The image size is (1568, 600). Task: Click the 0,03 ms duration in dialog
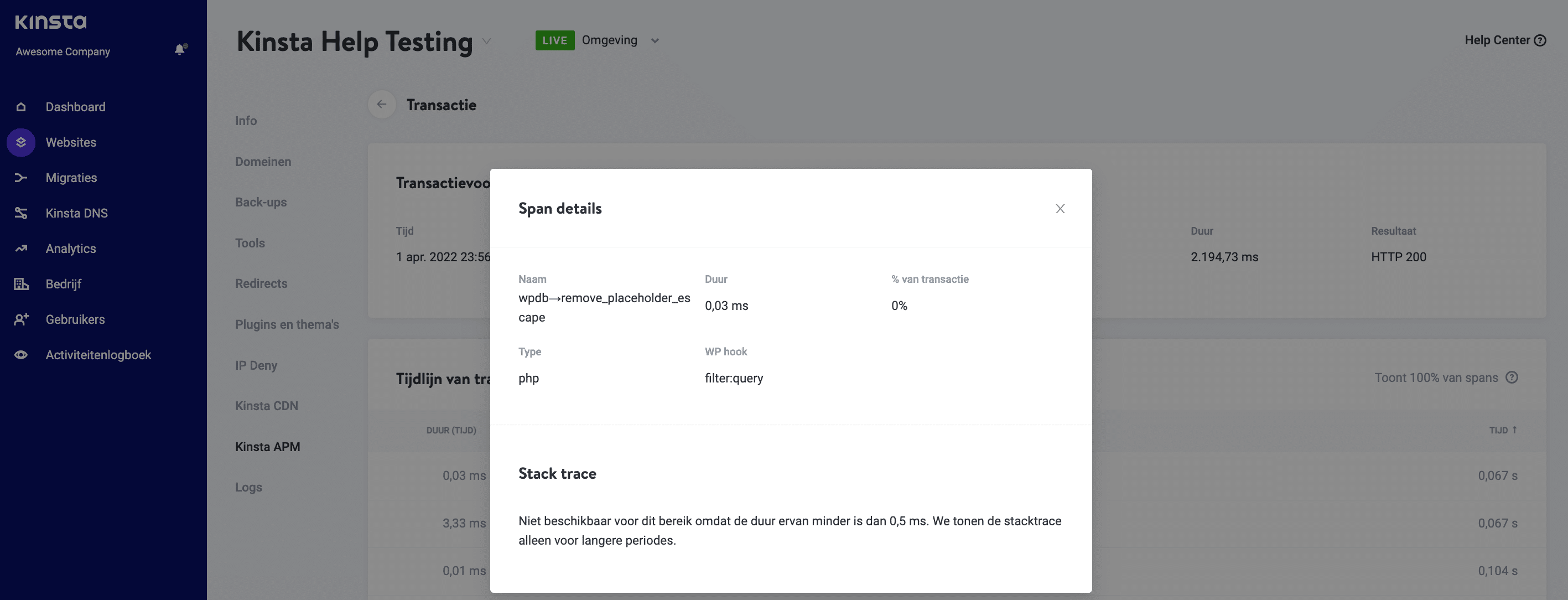point(726,305)
